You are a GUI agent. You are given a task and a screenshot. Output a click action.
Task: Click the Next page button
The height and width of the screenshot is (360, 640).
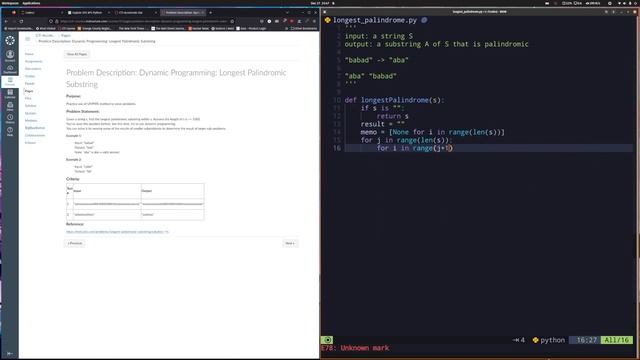pyautogui.click(x=290, y=243)
